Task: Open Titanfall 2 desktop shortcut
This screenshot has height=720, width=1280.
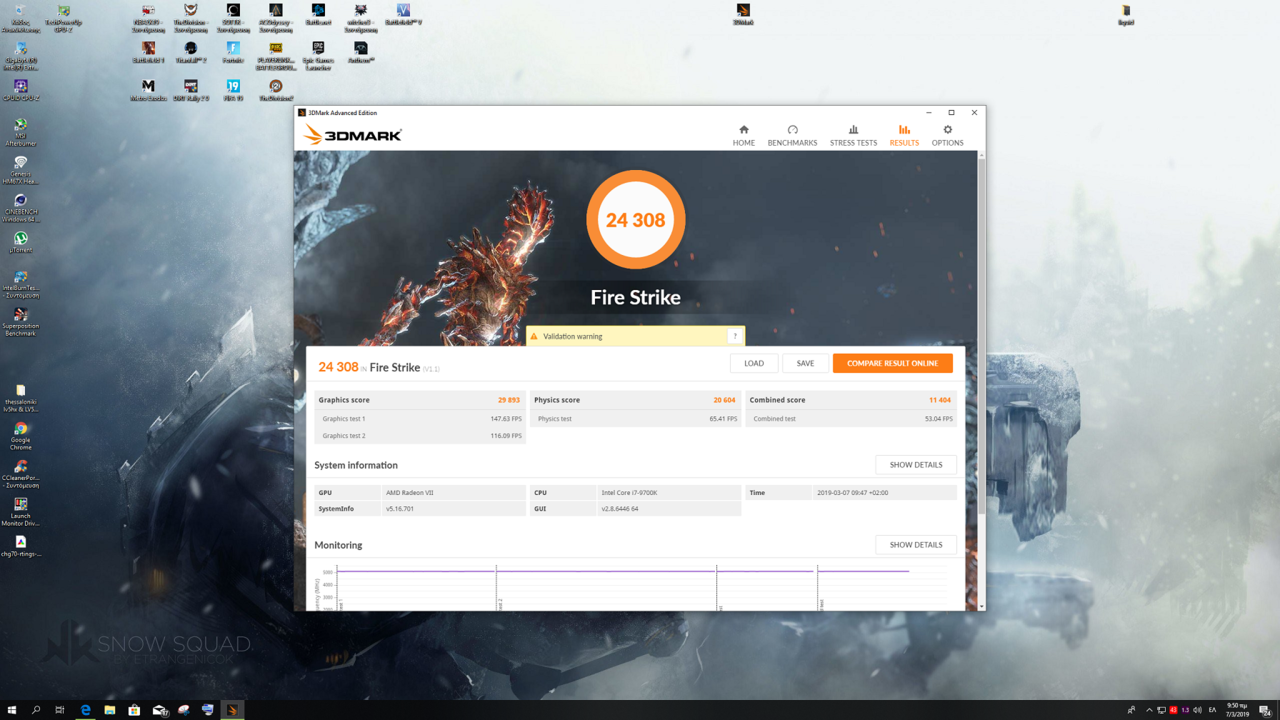Action: click(191, 52)
